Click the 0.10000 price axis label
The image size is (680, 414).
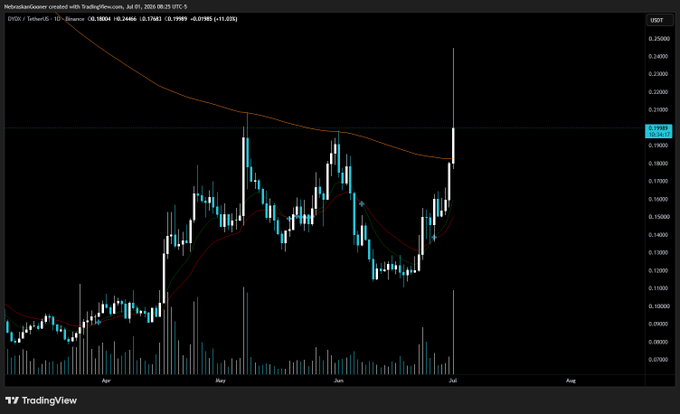(x=658, y=306)
